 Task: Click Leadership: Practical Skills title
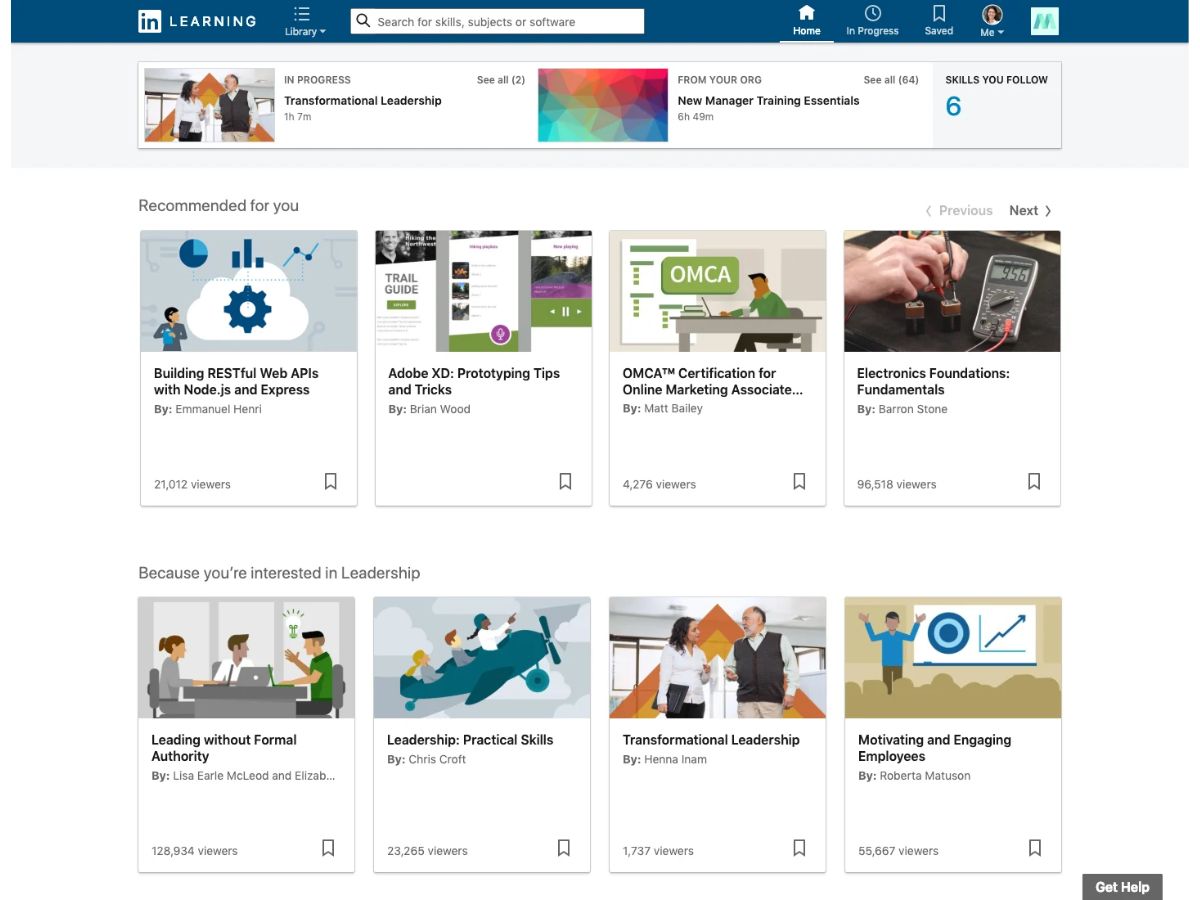pos(470,740)
